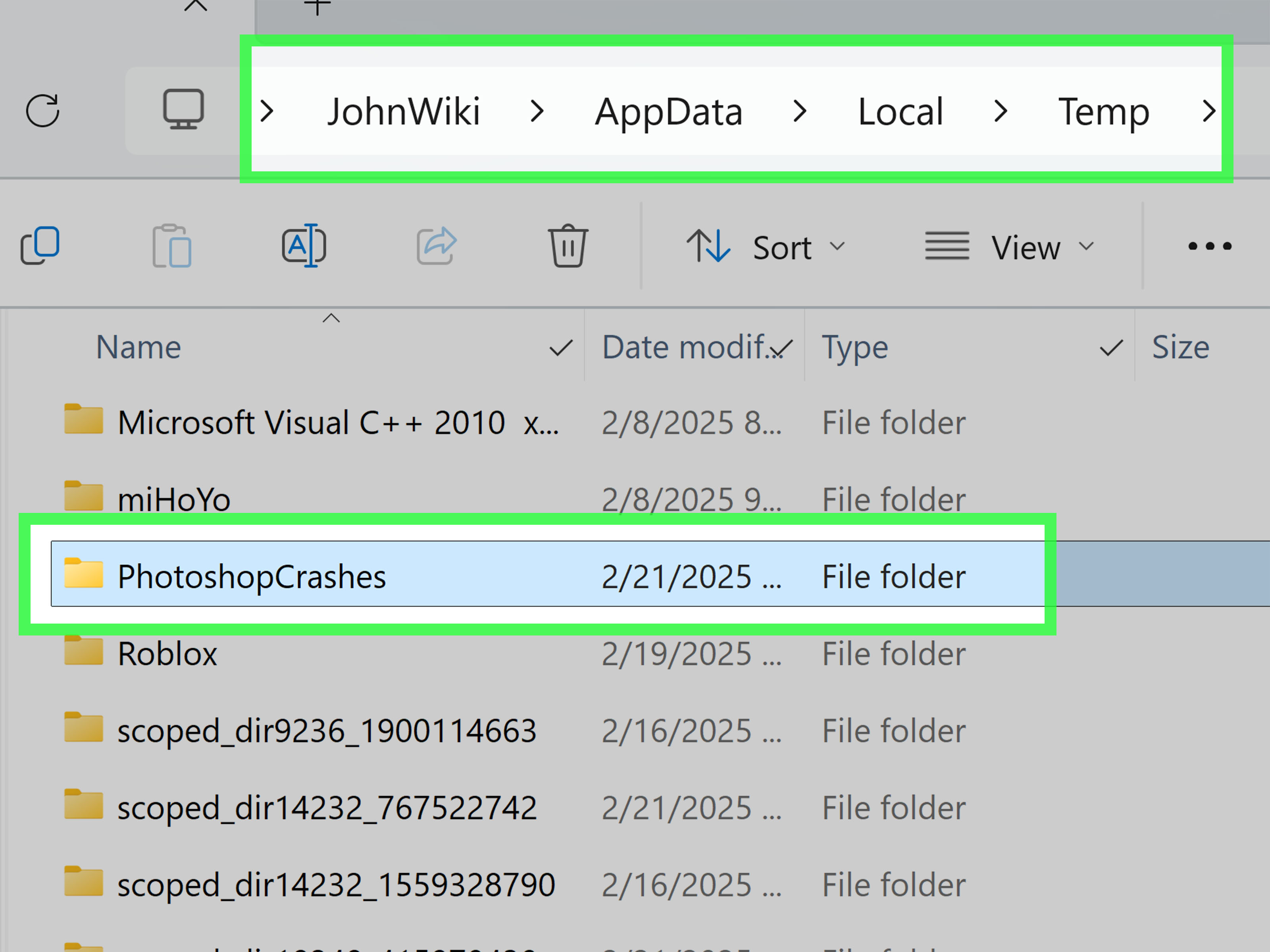This screenshot has height=952, width=1270.
Task: Sort by the Name column header
Action: click(139, 348)
